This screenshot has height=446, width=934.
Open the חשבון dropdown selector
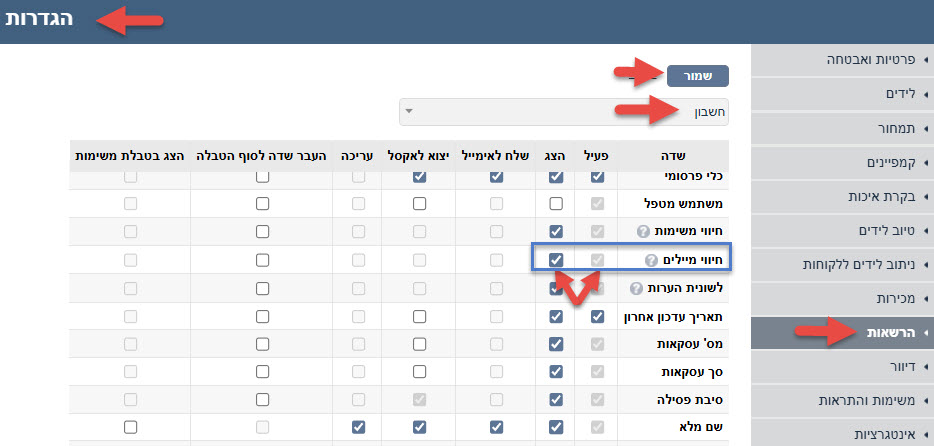click(564, 112)
